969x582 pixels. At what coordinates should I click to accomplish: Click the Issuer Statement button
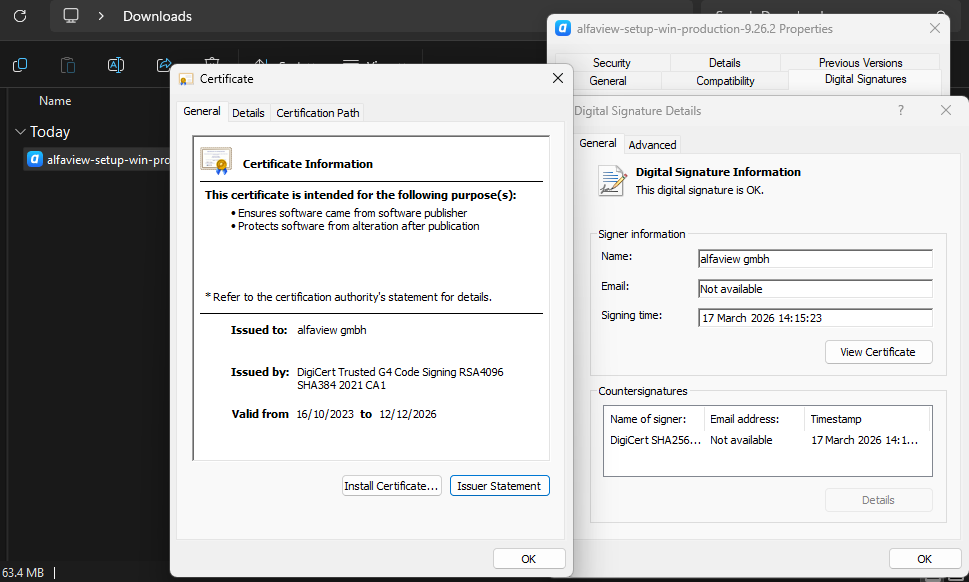(499, 486)
